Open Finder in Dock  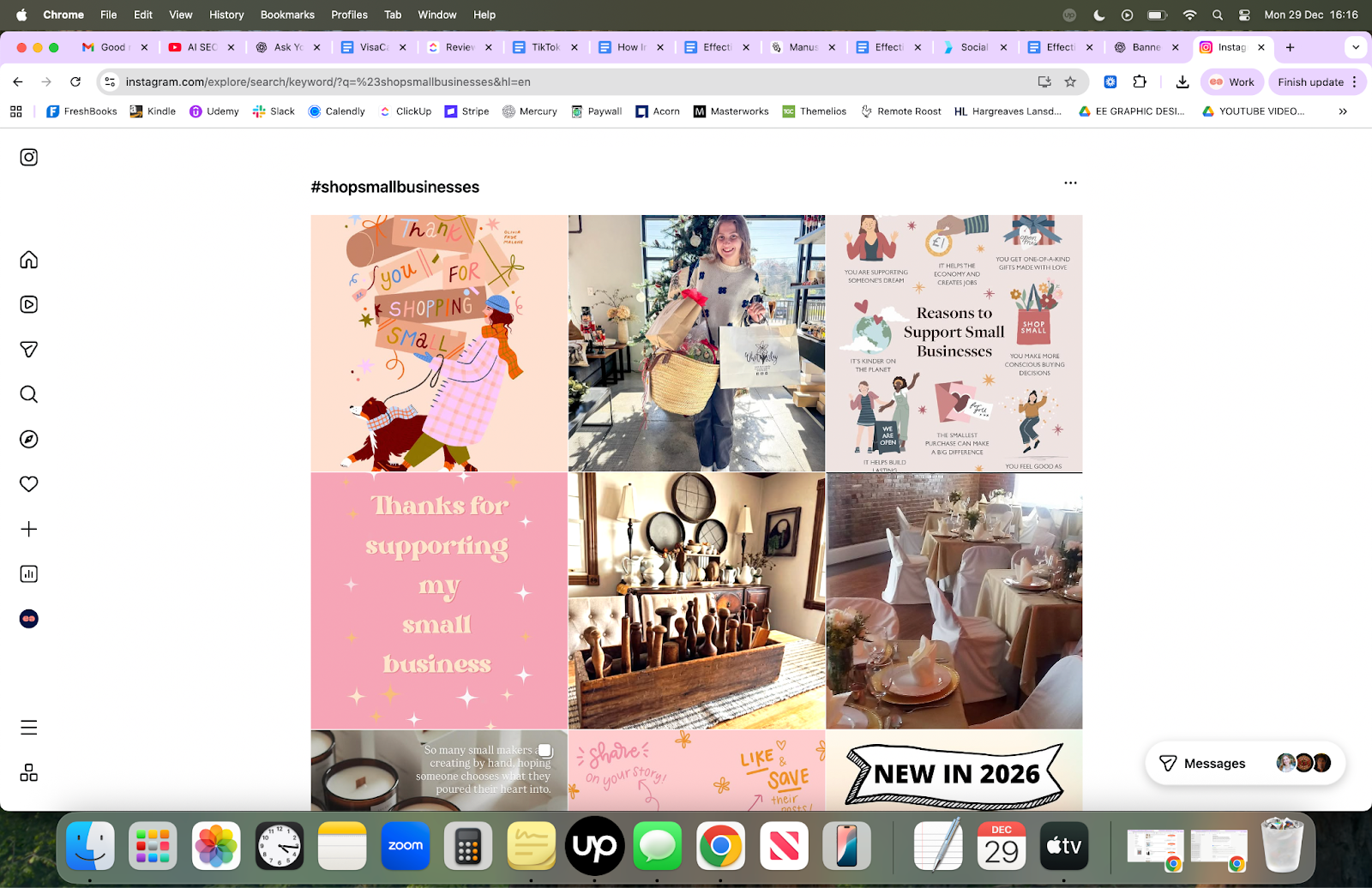pos(90,846)
